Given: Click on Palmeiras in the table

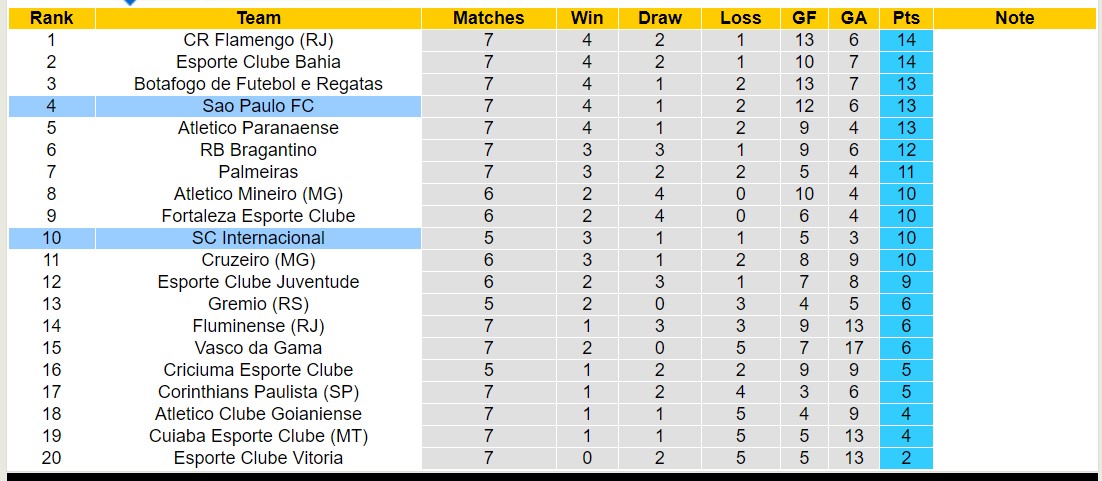Looking at the screenshot, I should pyautogui.click(x=258, y=172).
